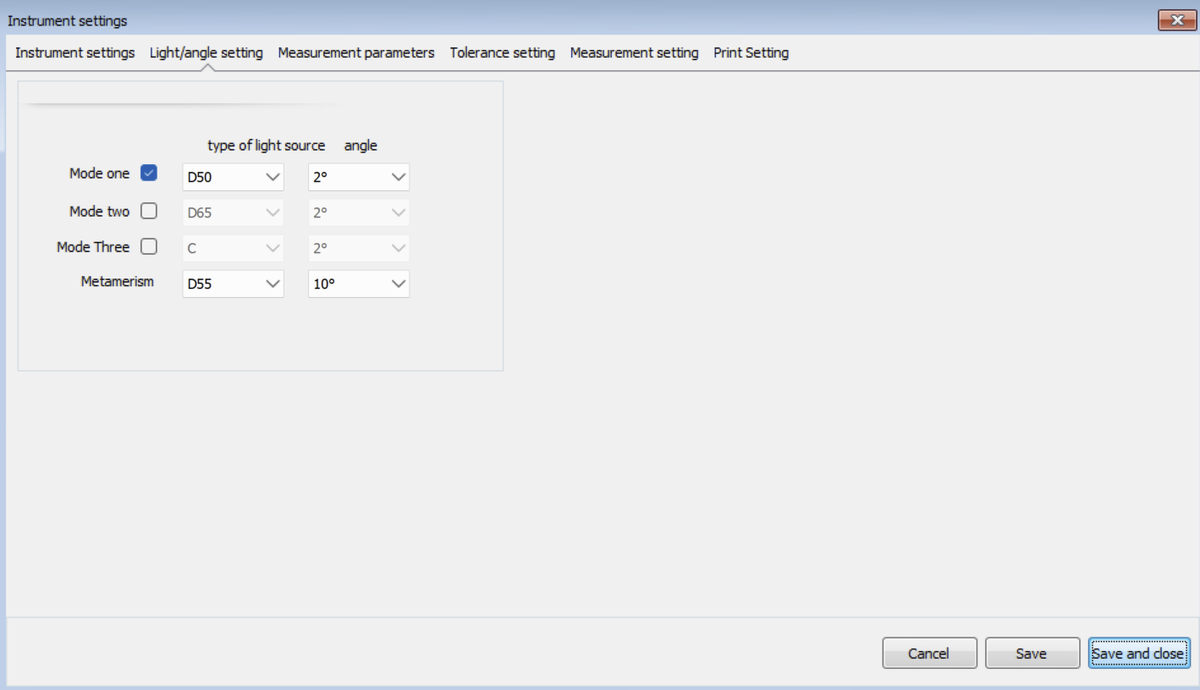Click the disabled Mode Three C dropdown

233,248
